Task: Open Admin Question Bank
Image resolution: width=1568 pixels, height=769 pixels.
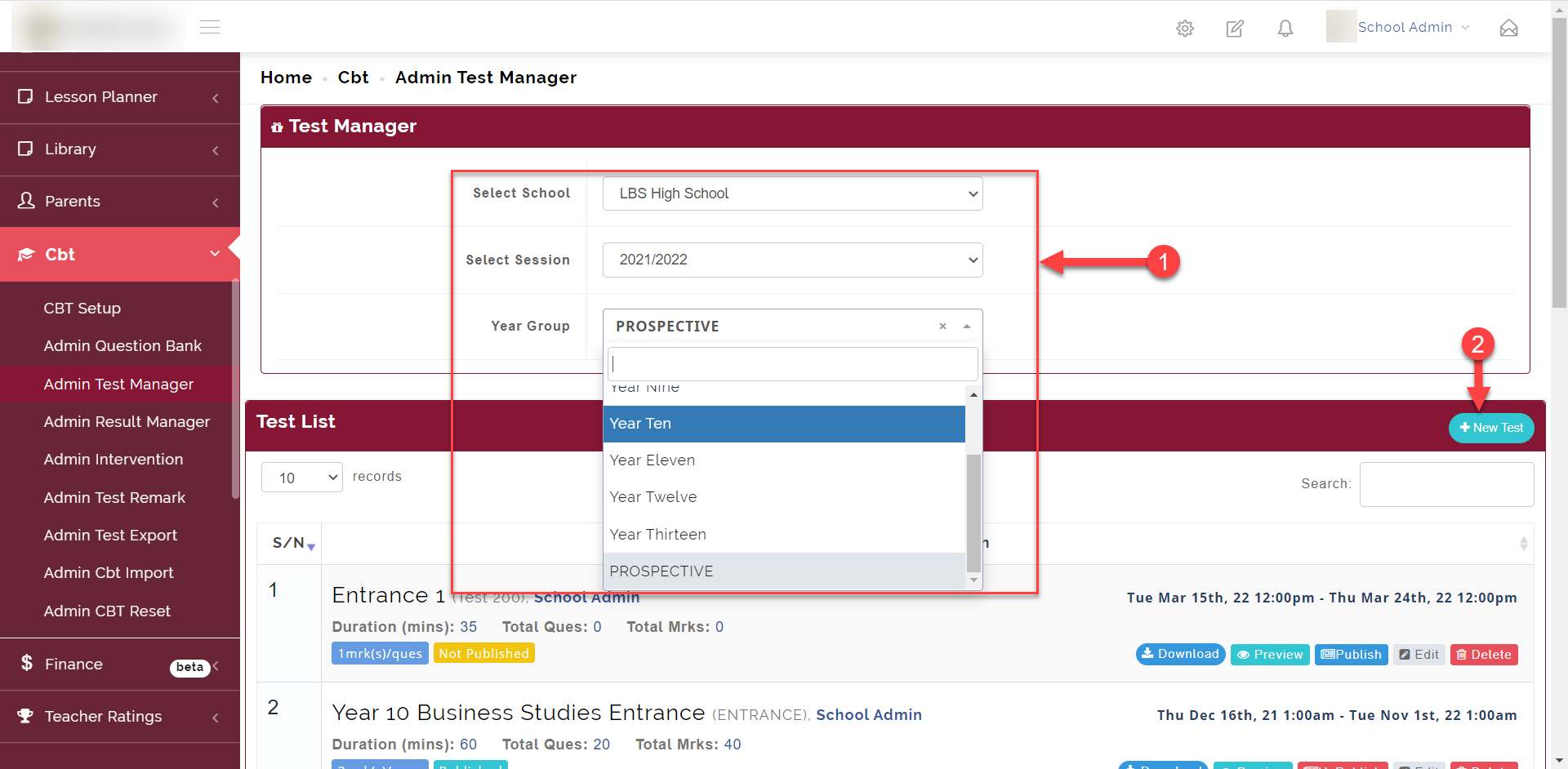Action: 122,345
